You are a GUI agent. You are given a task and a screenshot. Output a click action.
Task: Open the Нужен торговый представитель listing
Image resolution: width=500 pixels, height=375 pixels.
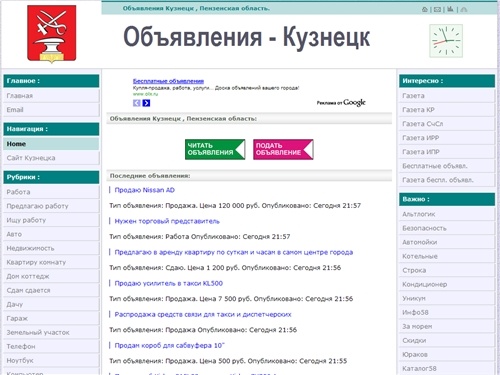[x=167, y=221]
